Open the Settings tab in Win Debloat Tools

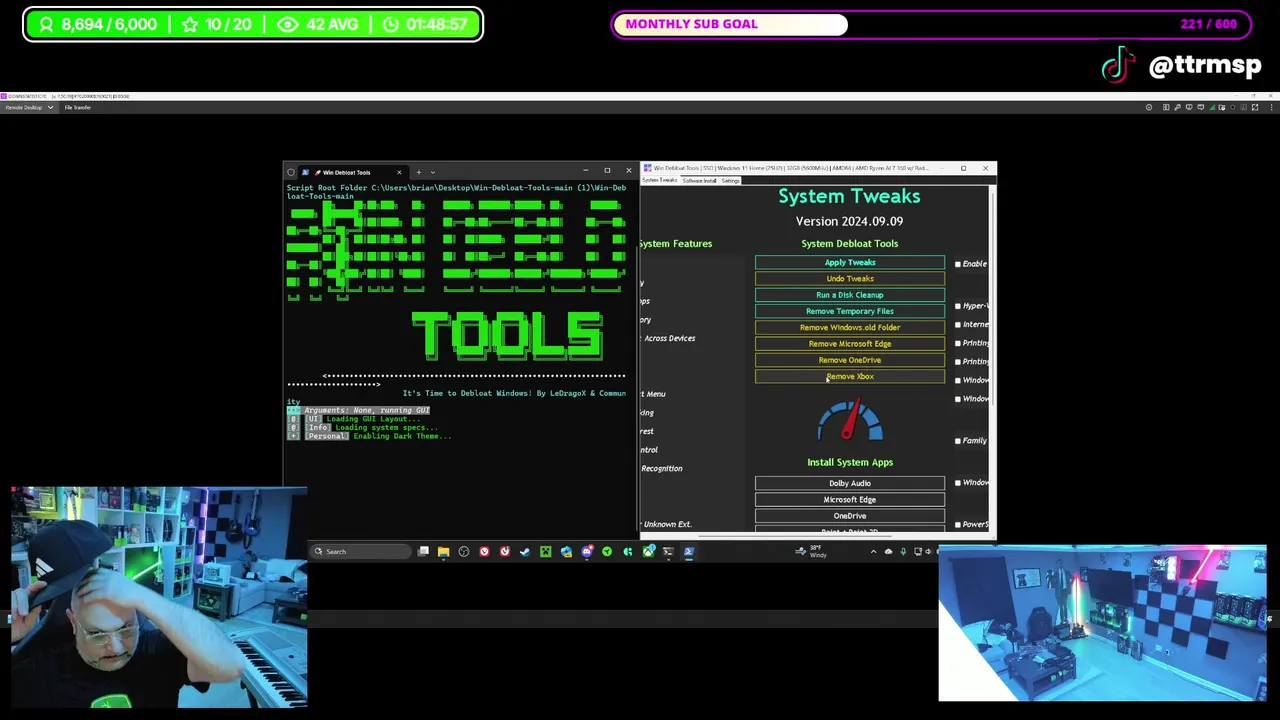[730, 181]
